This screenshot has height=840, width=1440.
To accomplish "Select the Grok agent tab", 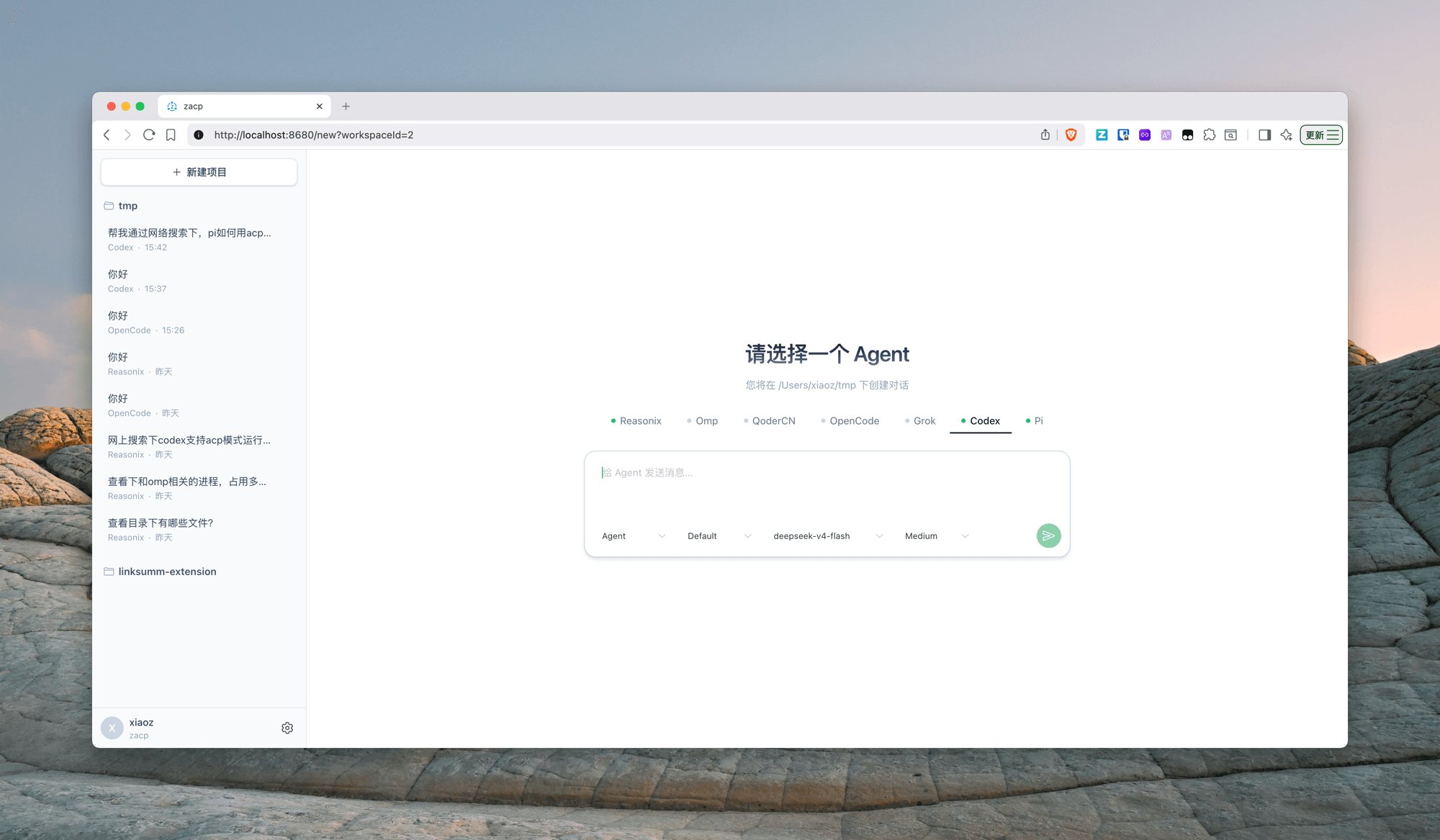I will 920,421.
